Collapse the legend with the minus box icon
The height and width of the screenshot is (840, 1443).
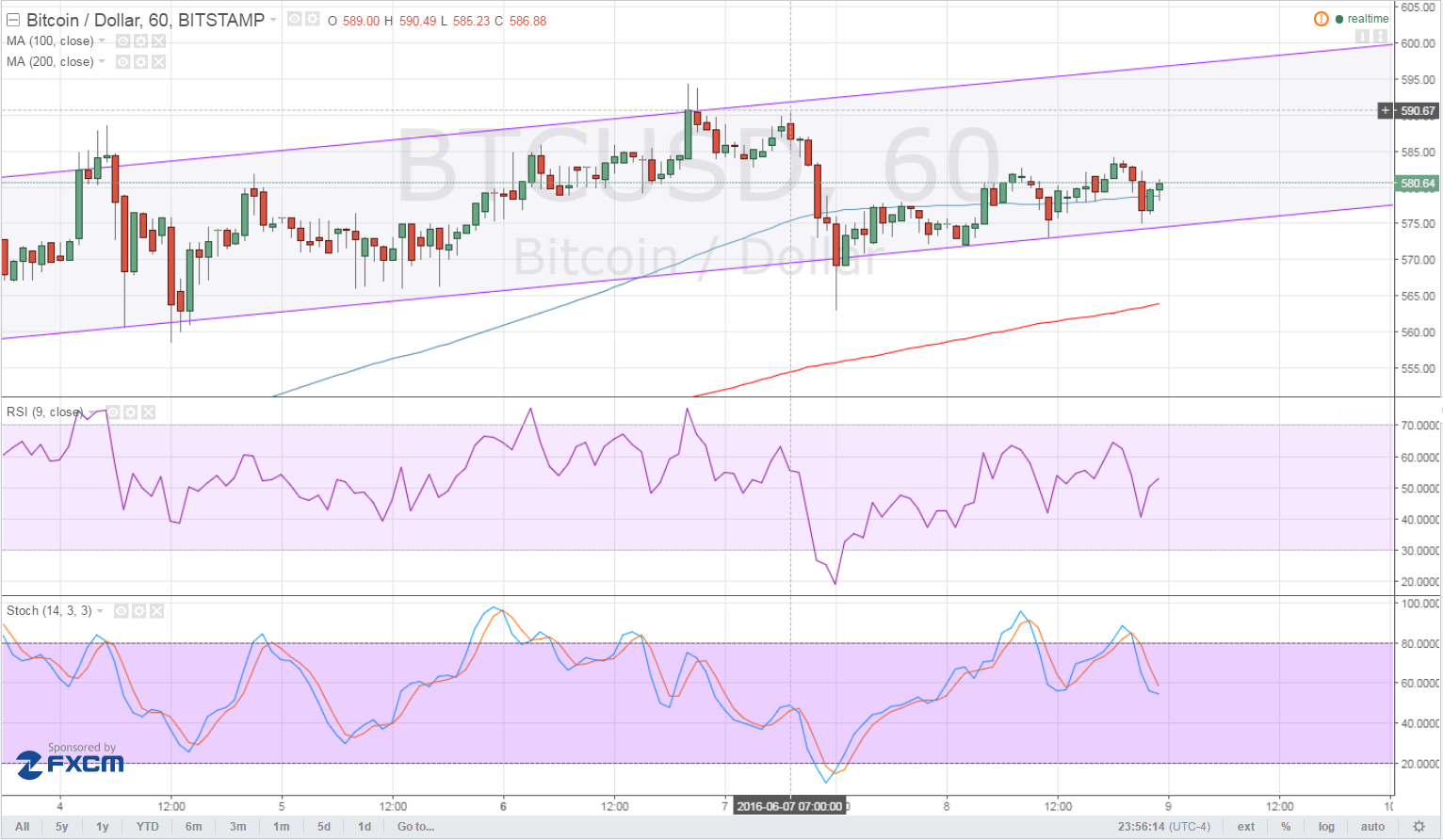coord(13,20)
